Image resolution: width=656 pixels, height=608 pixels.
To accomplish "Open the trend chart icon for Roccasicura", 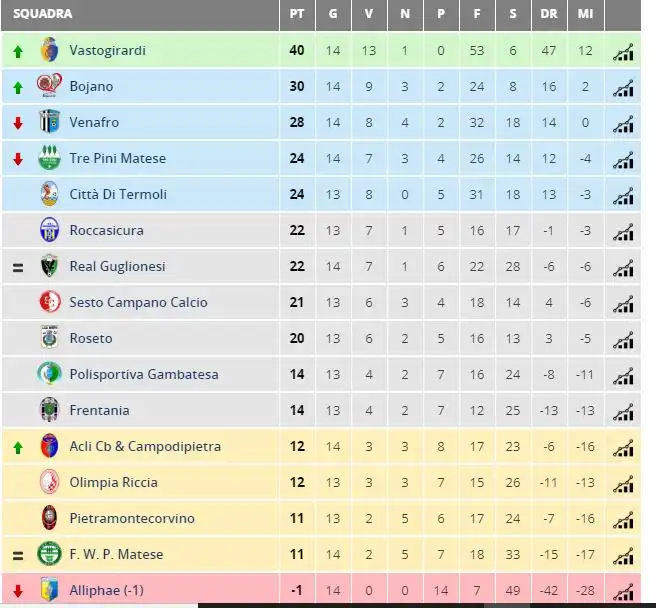I will tap(623, 231).
